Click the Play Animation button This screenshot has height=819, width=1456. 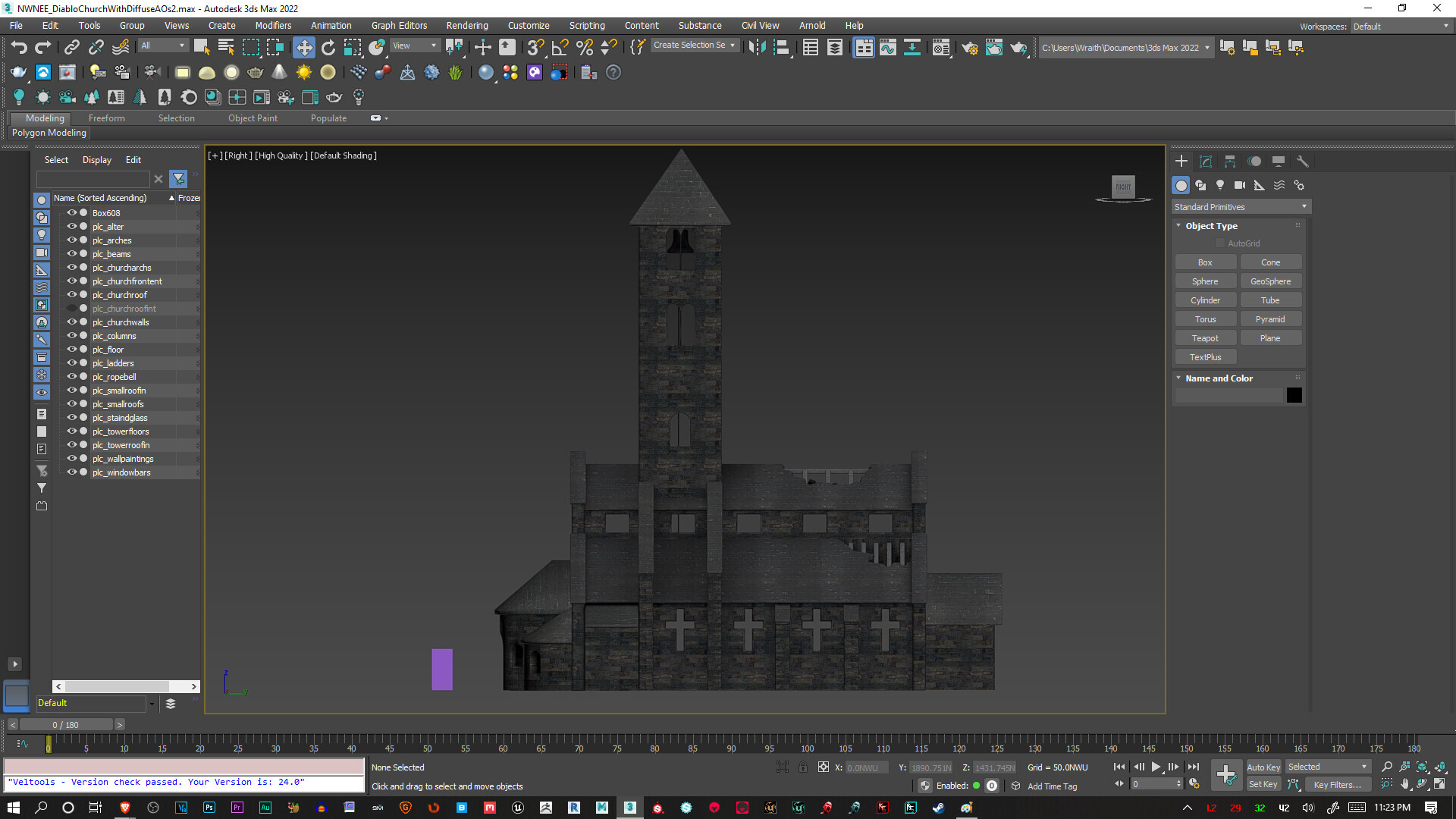[1156, 767]
